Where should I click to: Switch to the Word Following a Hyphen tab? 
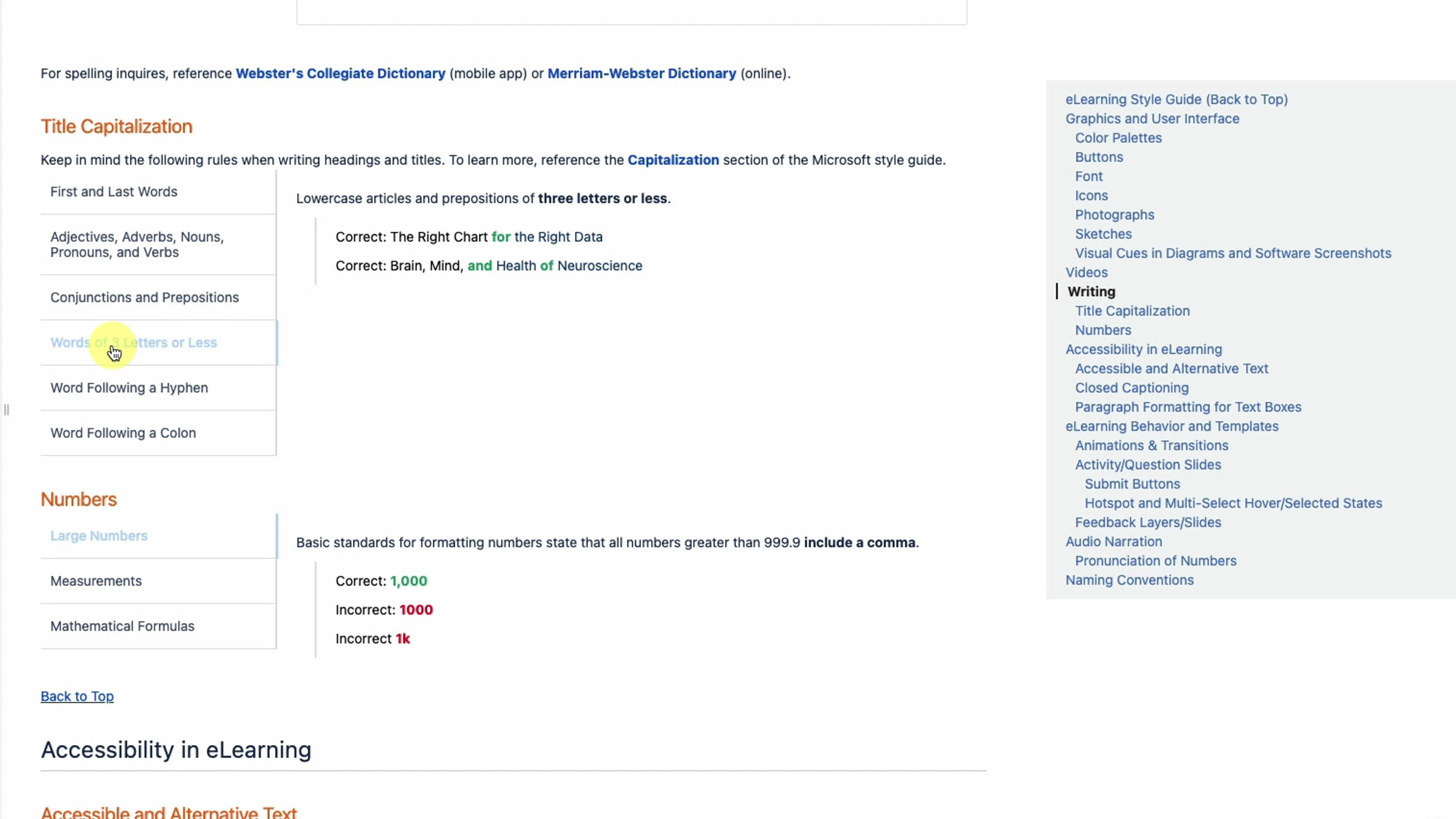[129, 388]
